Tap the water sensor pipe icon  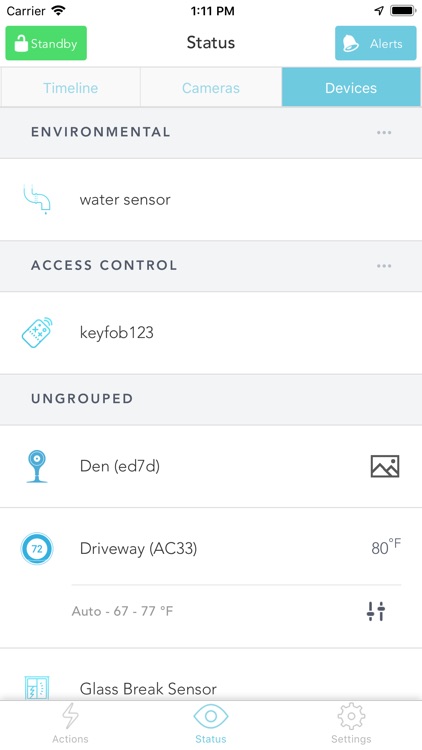coord(37,199)
